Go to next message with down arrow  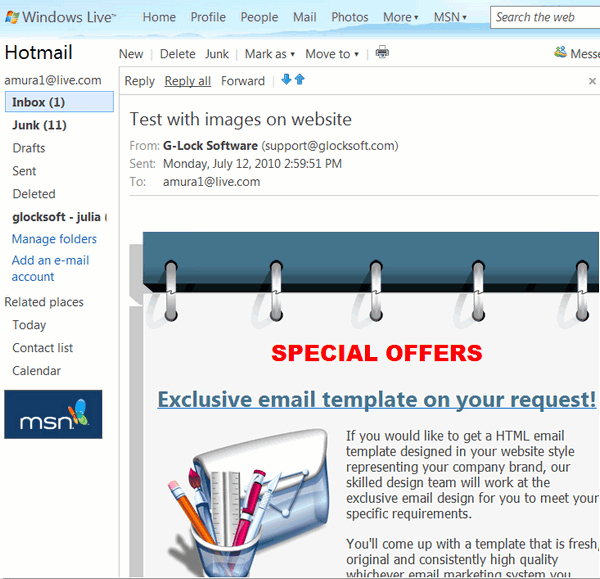(x=286, y=80)
